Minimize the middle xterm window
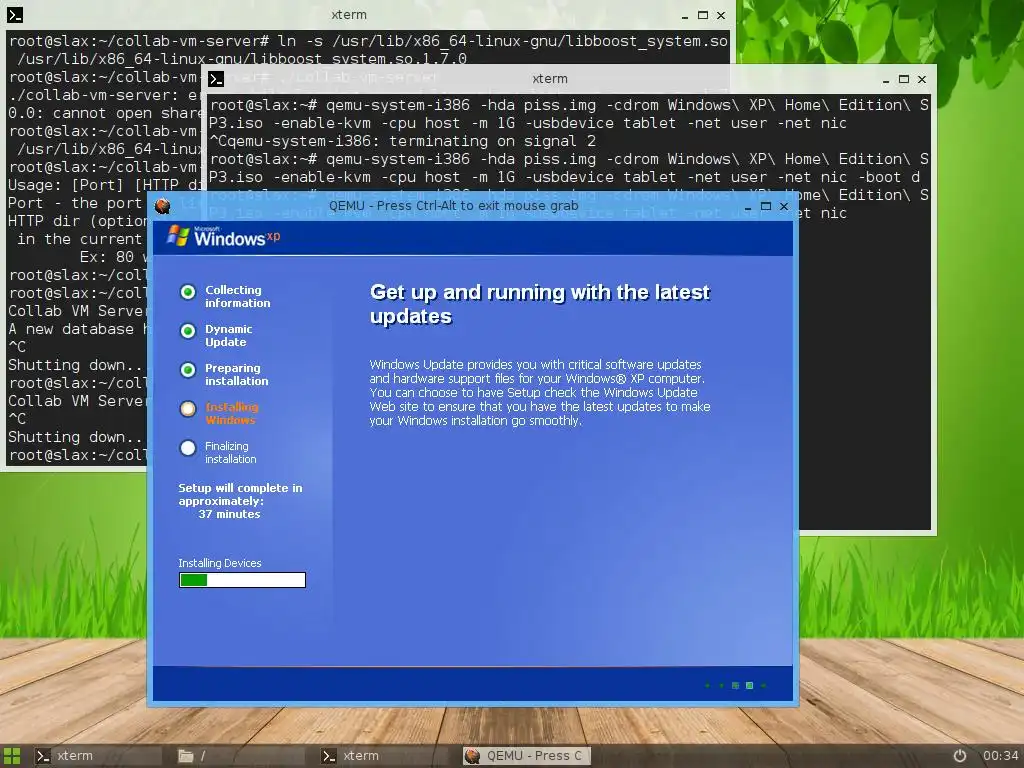Viewport: 1024px width, 768px height. coord(886,80)
